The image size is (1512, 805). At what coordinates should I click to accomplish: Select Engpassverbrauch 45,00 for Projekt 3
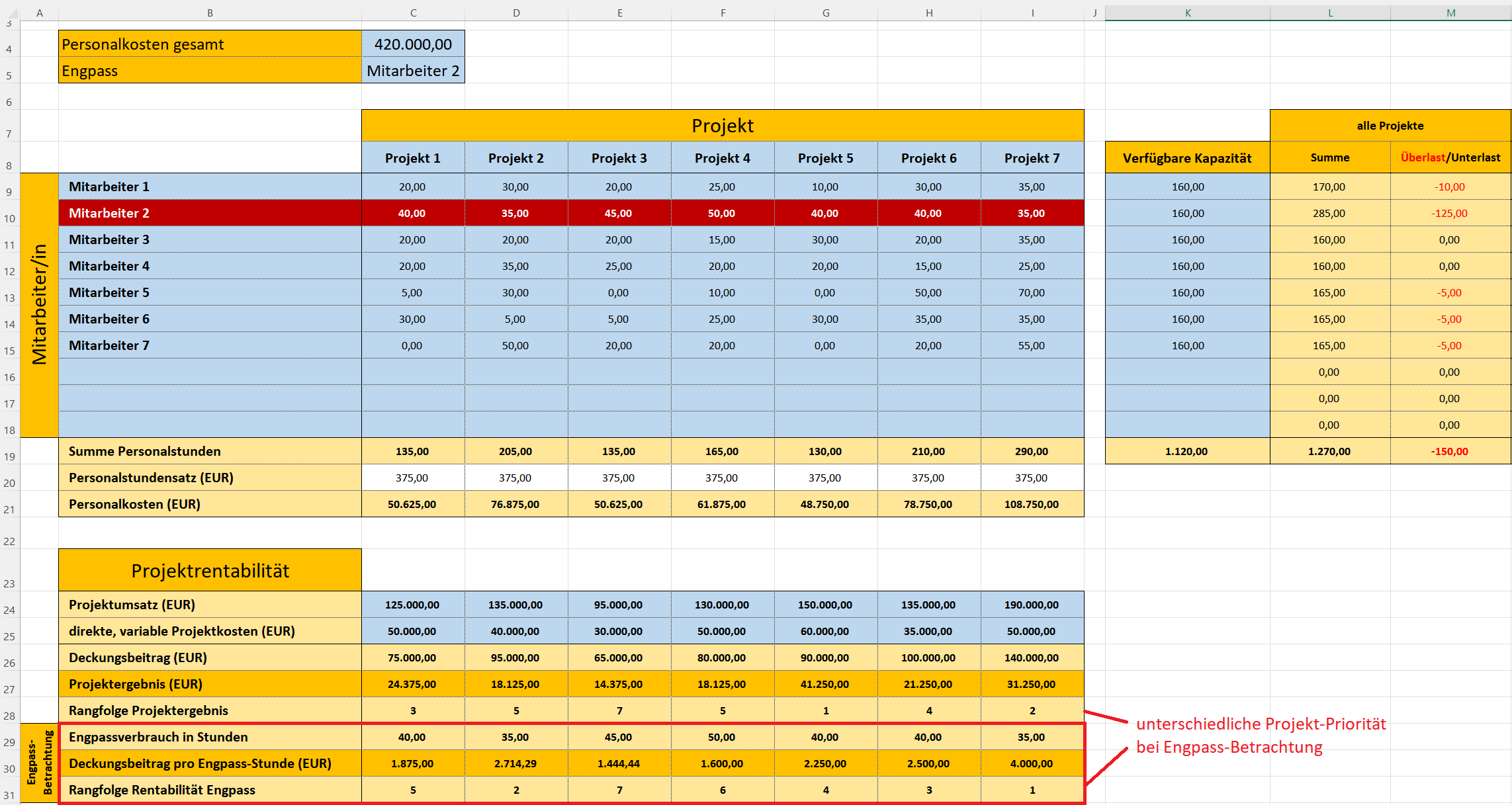pos(619,737)
